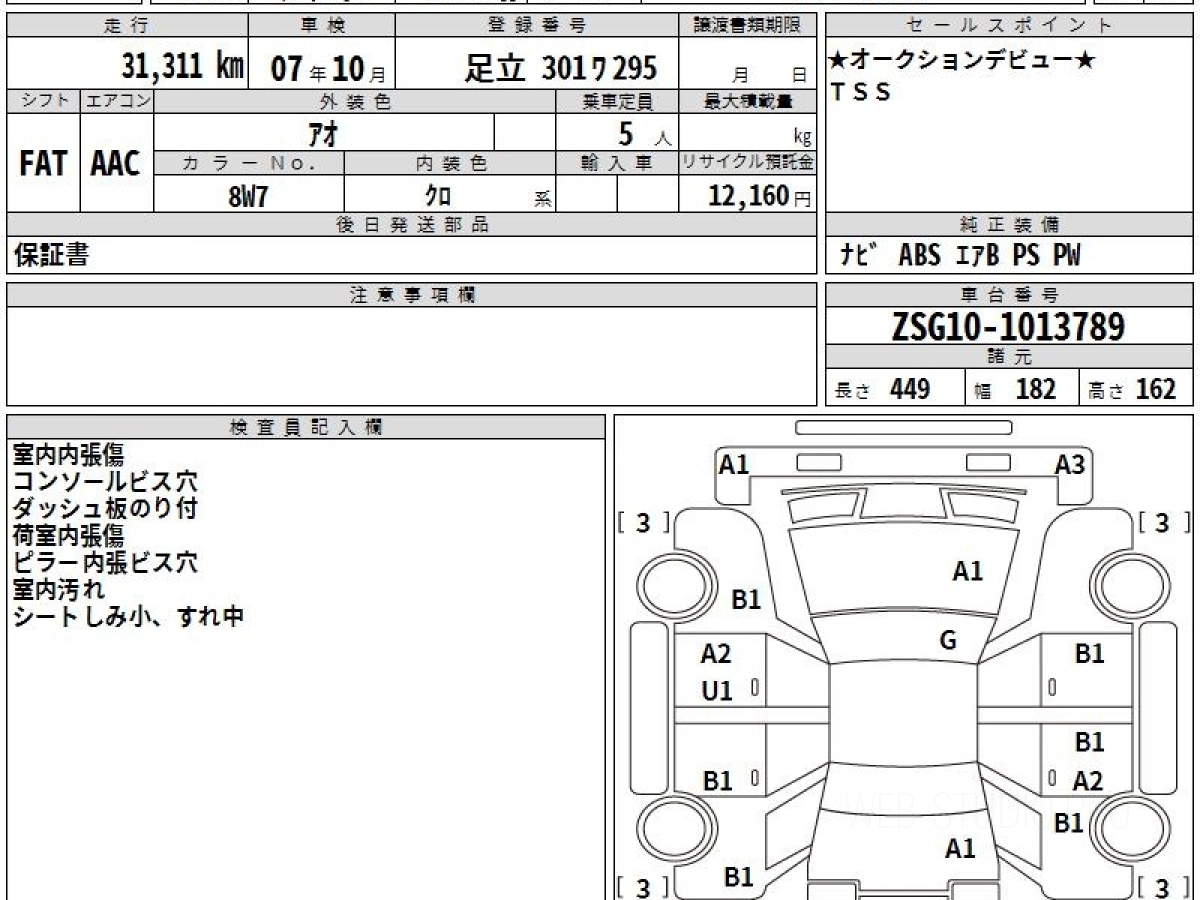The width and height of the screenshot is (1200, 900).
Task: Select length value 449
Action: point(910,389)
